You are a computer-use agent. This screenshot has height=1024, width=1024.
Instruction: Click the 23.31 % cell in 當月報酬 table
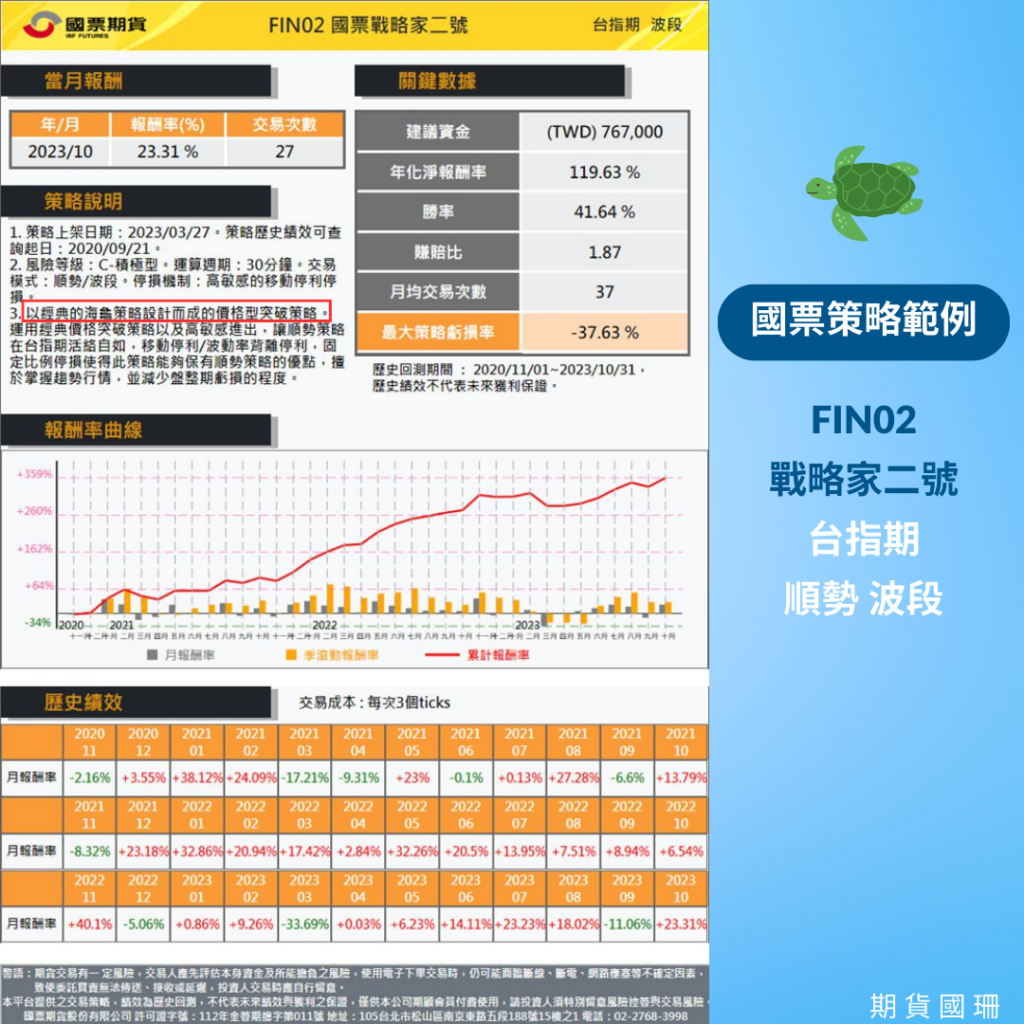click(168, 152)
